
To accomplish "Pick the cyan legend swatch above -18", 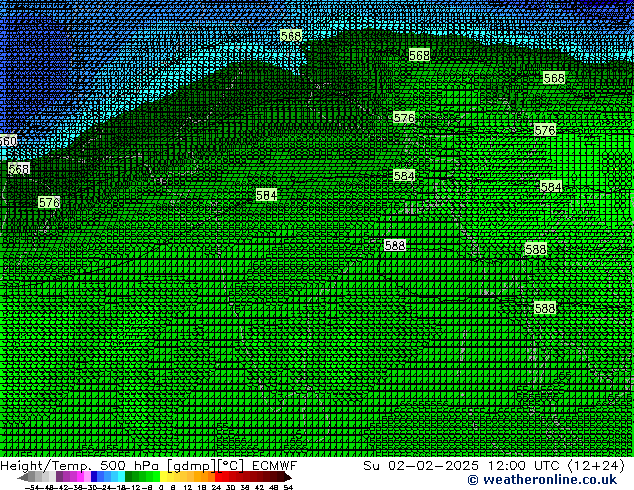I will click(x=121, y=476).
